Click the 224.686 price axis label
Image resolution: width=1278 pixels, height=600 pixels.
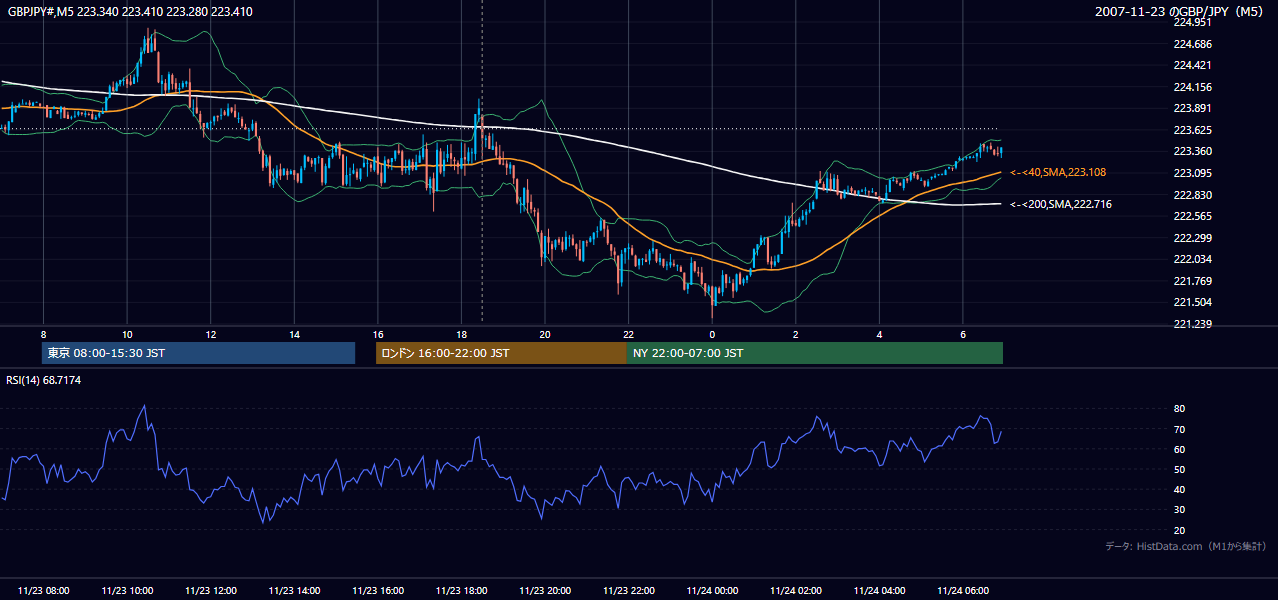[1193, 44]
